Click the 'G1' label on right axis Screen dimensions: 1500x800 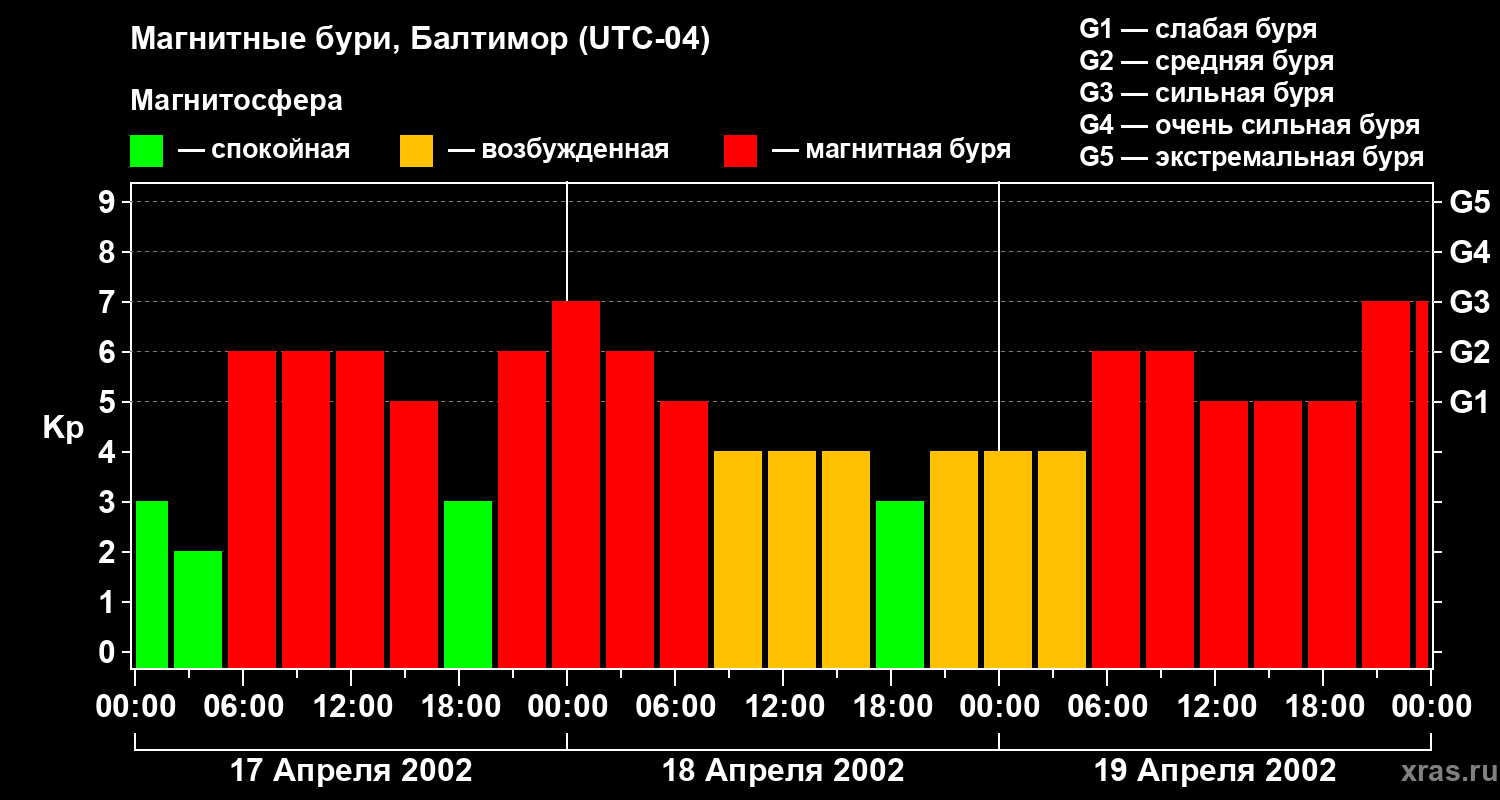point(1469,402)
